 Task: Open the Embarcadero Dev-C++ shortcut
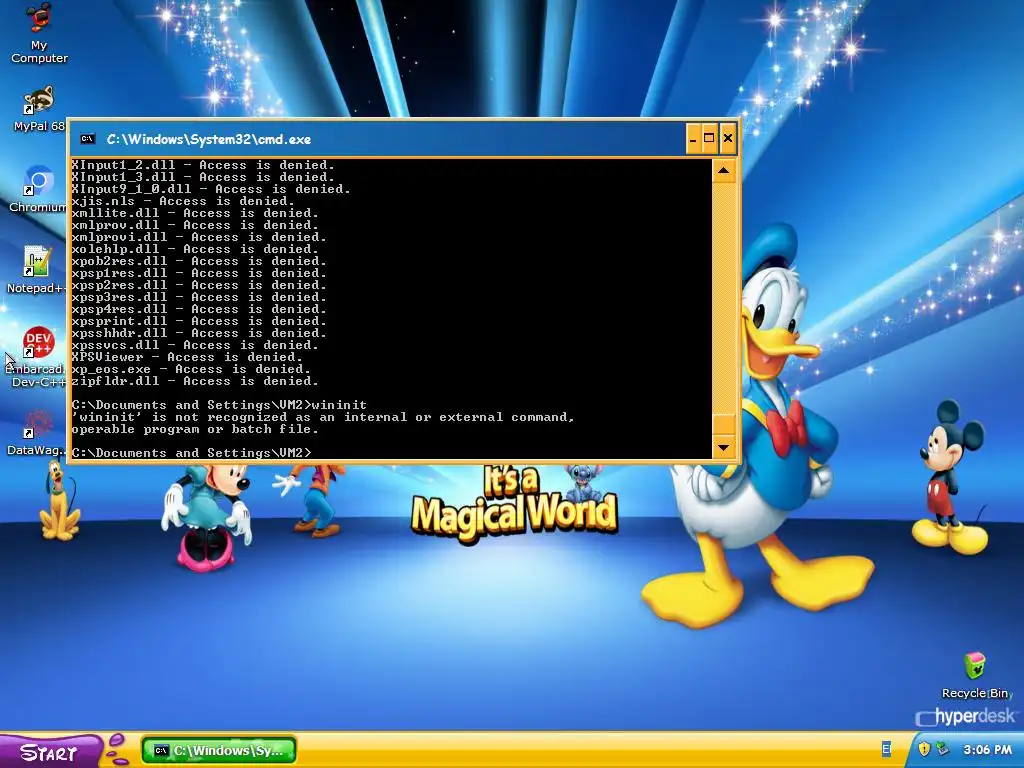point(38,357)
